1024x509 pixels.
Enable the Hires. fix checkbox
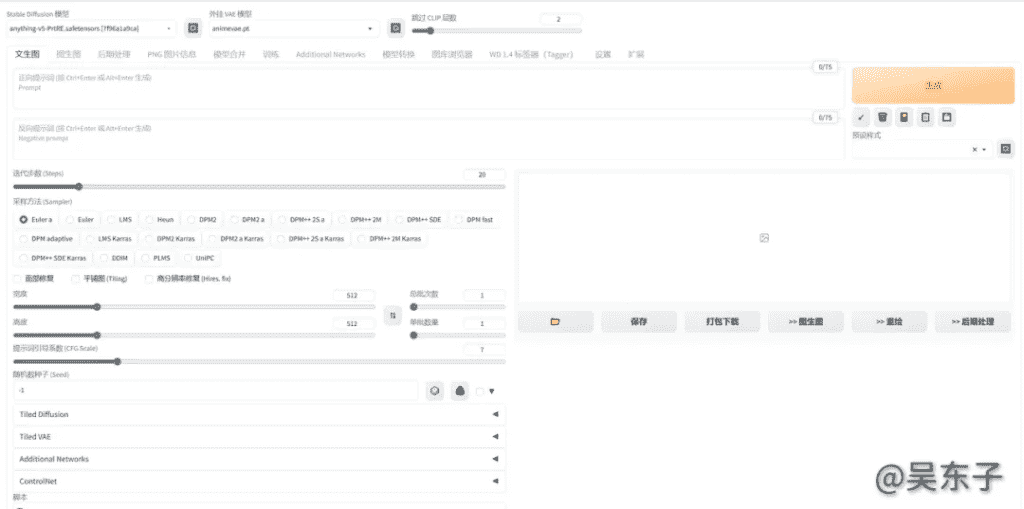[150, 279]
